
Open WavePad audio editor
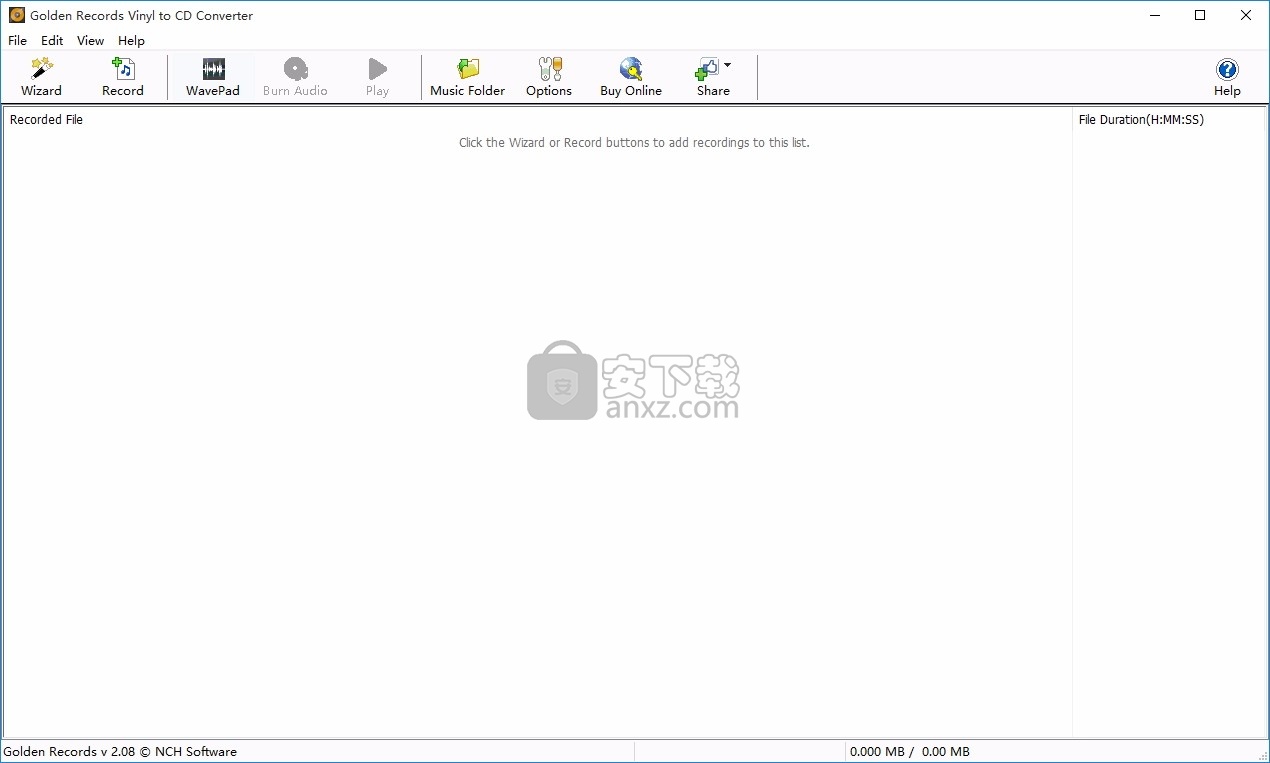pyautogui.click(x=213, y=77)
